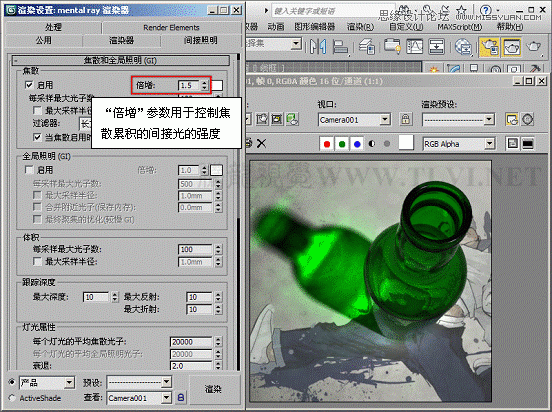The width and height of the screenshot is (552, 412).
Task: Open the 查看 Camera001 view dropdown
Action: [139, 398]
